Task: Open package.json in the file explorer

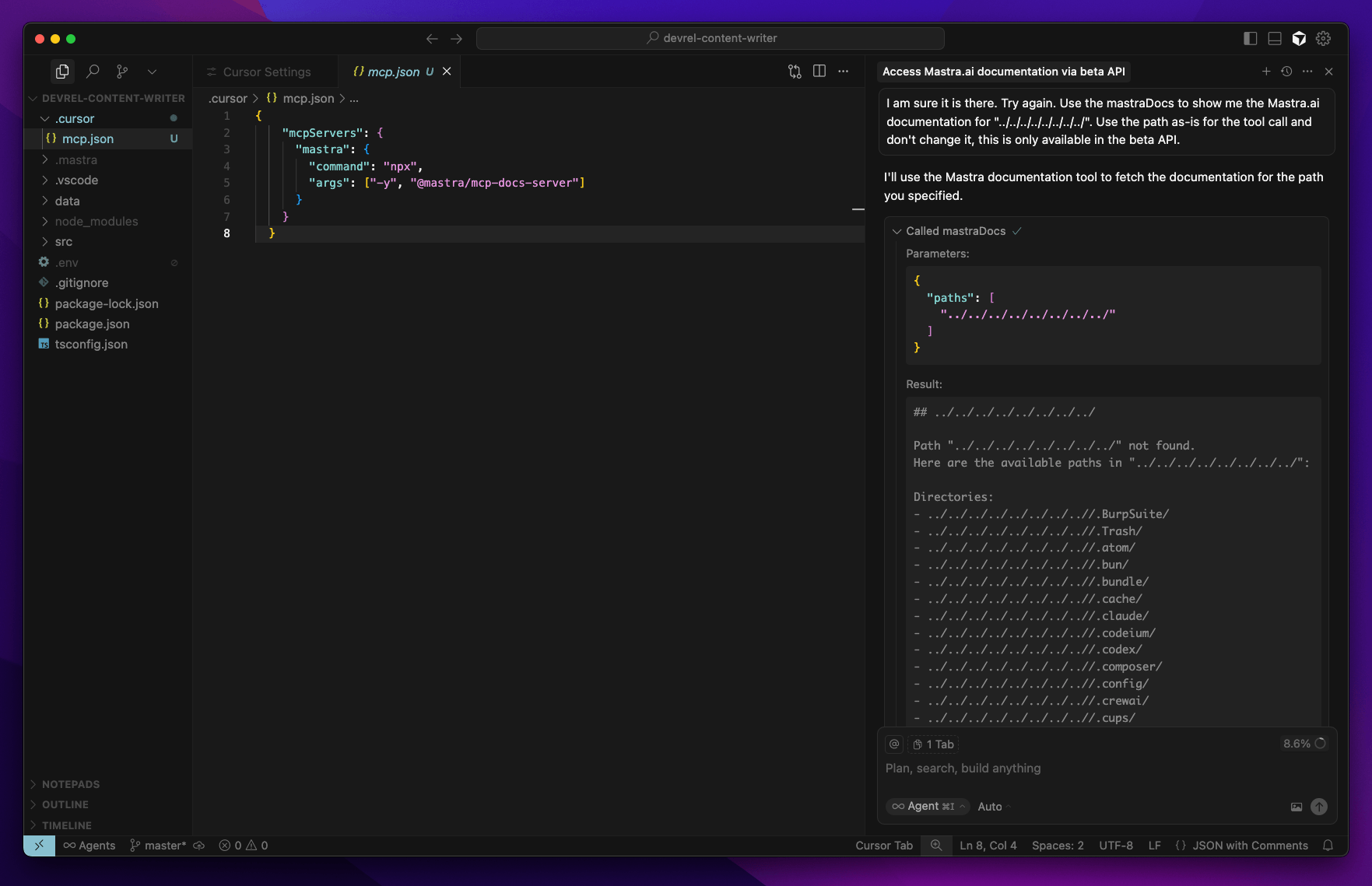Action: 92,324
